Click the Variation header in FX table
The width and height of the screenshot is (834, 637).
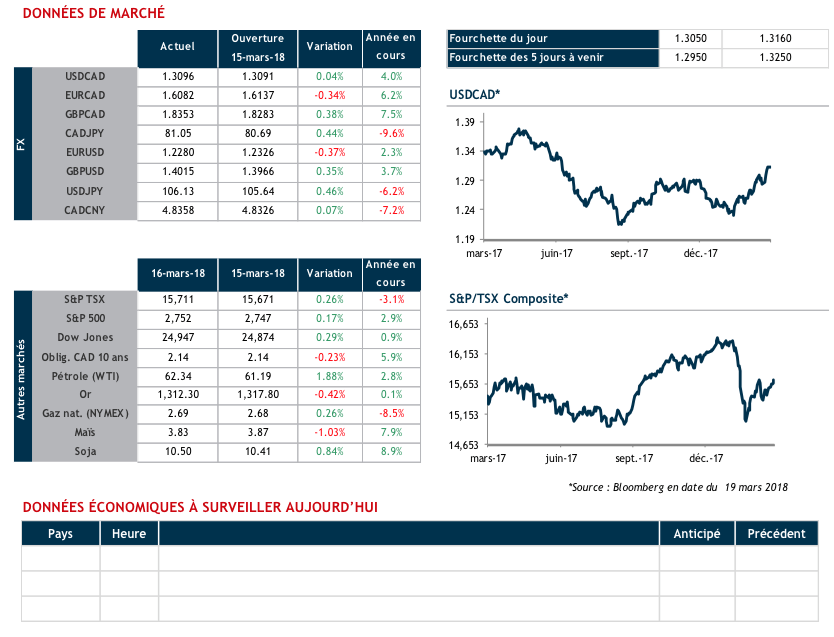tap(329, 46)
